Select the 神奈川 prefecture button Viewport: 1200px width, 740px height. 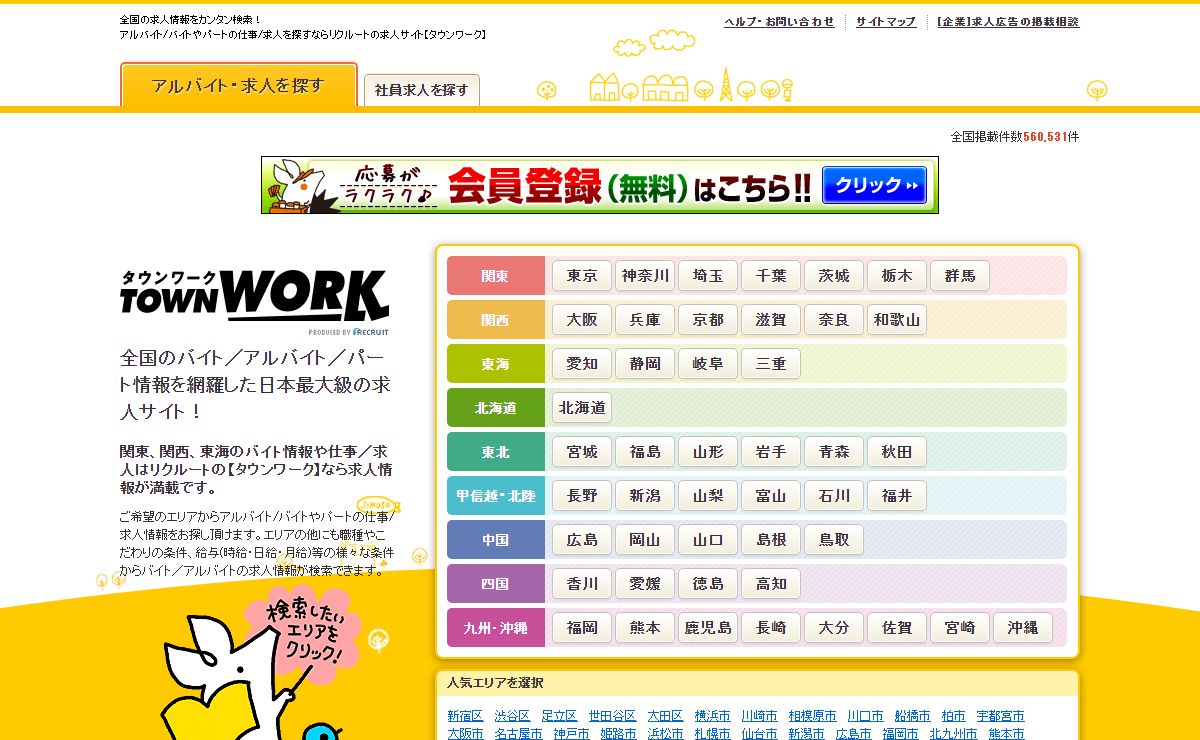pos(645,276)
